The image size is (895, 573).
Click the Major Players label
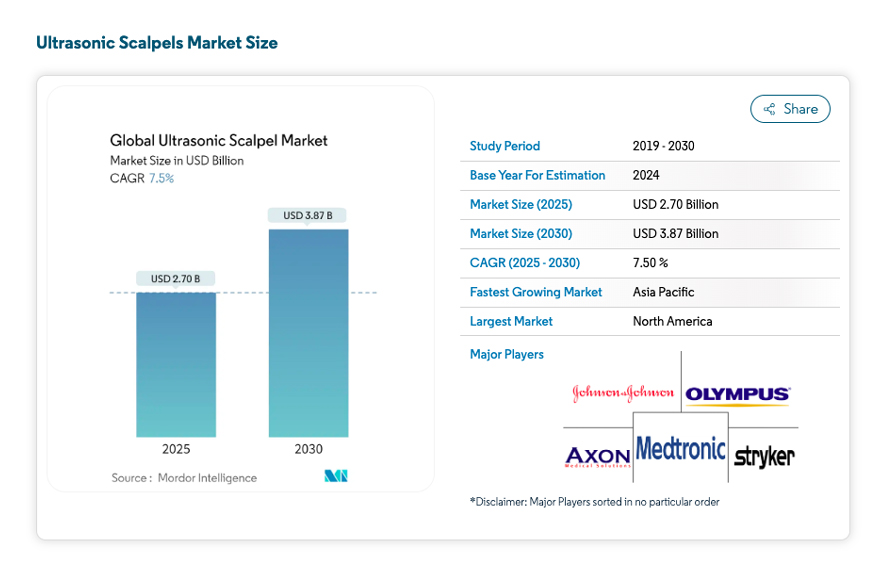click(x=506, y=354)
